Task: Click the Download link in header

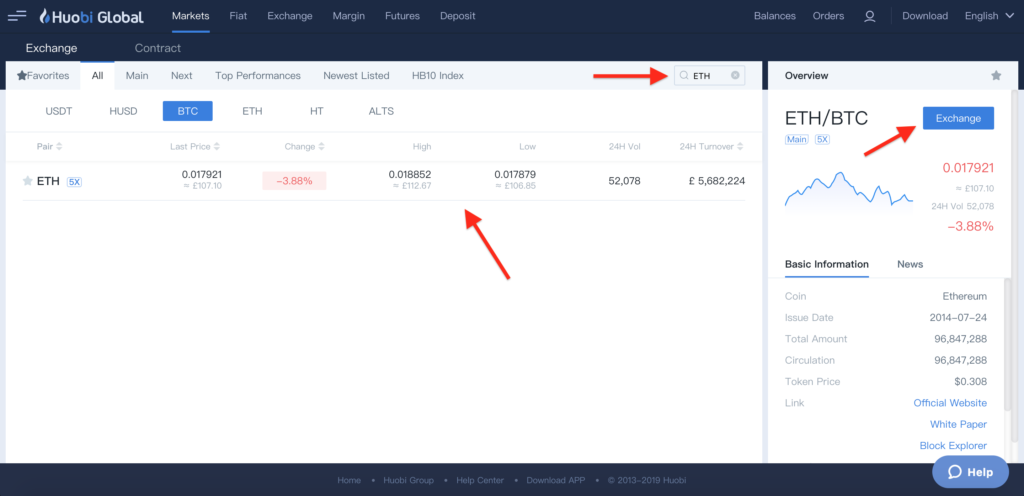Action: (925, 16)
